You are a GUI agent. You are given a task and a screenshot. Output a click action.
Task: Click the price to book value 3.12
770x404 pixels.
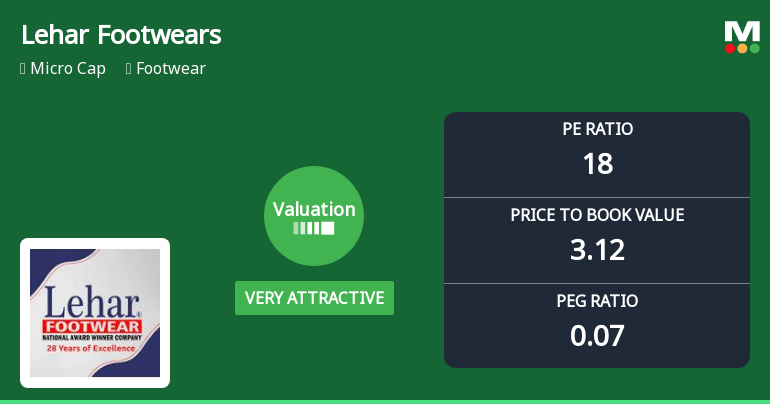pyautogui.click(x=597, y=249)
